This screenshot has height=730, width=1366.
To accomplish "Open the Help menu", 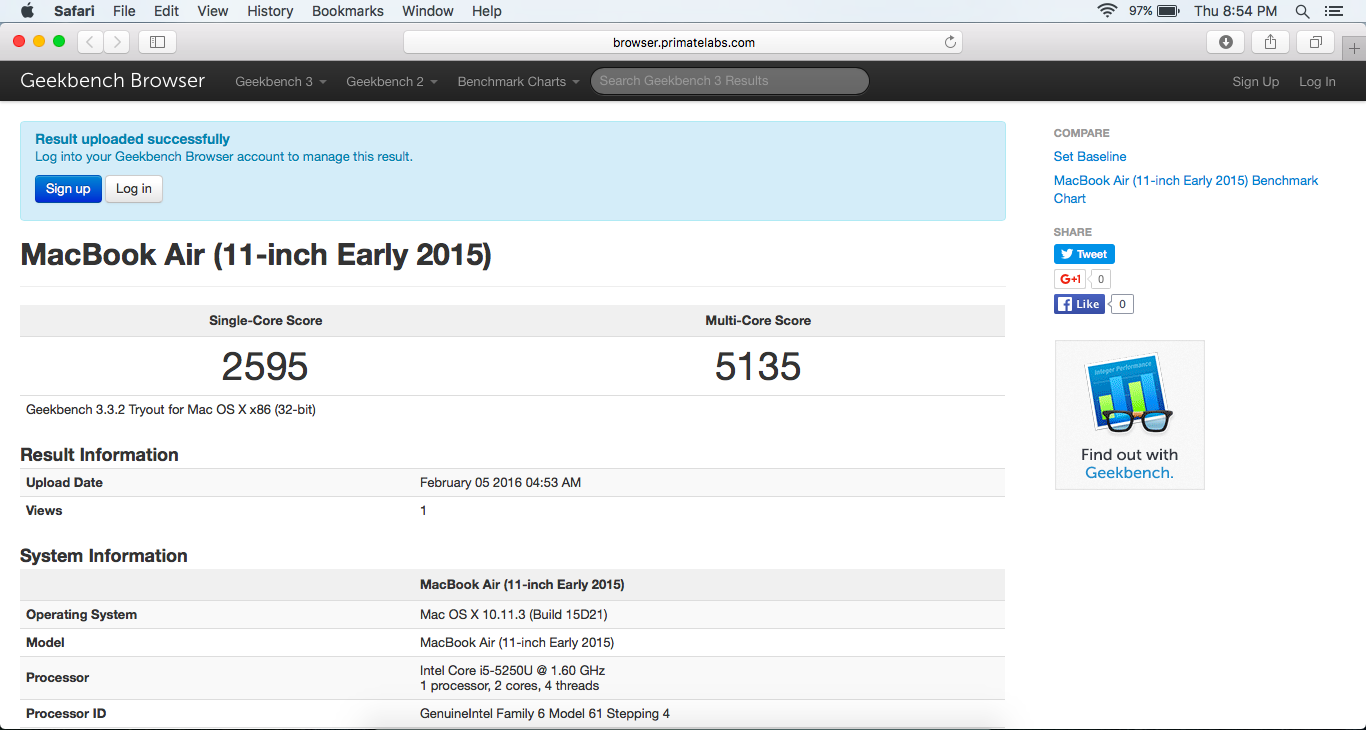I will point(487,11).
